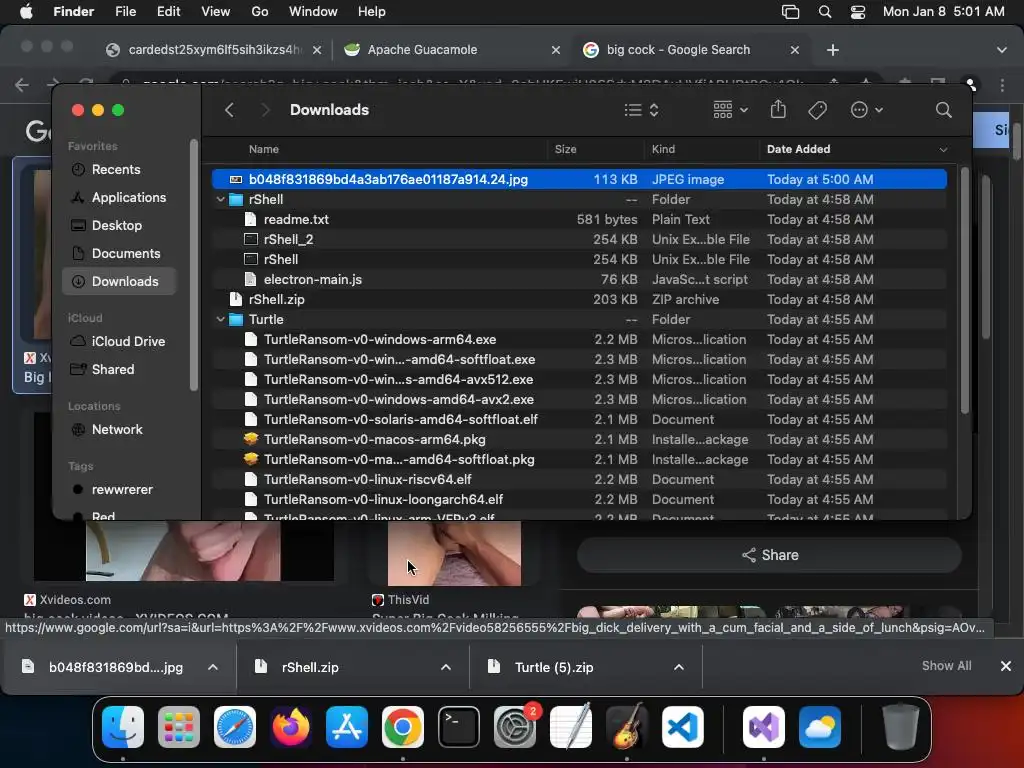Open the Group By grid dropdown in Finder
The image size is (1024, 768).
click(730, 110)
